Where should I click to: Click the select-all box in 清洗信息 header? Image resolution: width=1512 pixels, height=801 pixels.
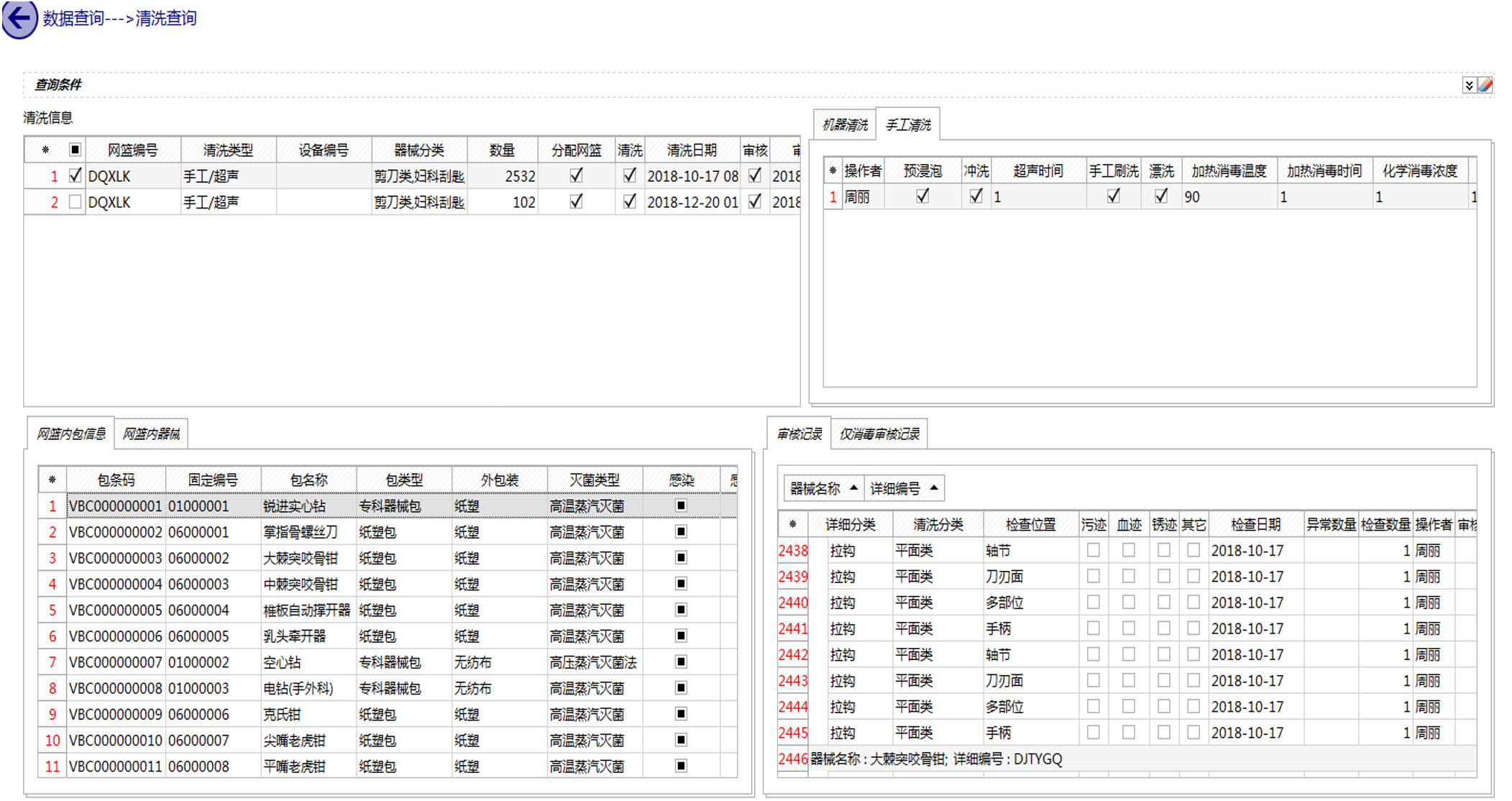(75, 150)
